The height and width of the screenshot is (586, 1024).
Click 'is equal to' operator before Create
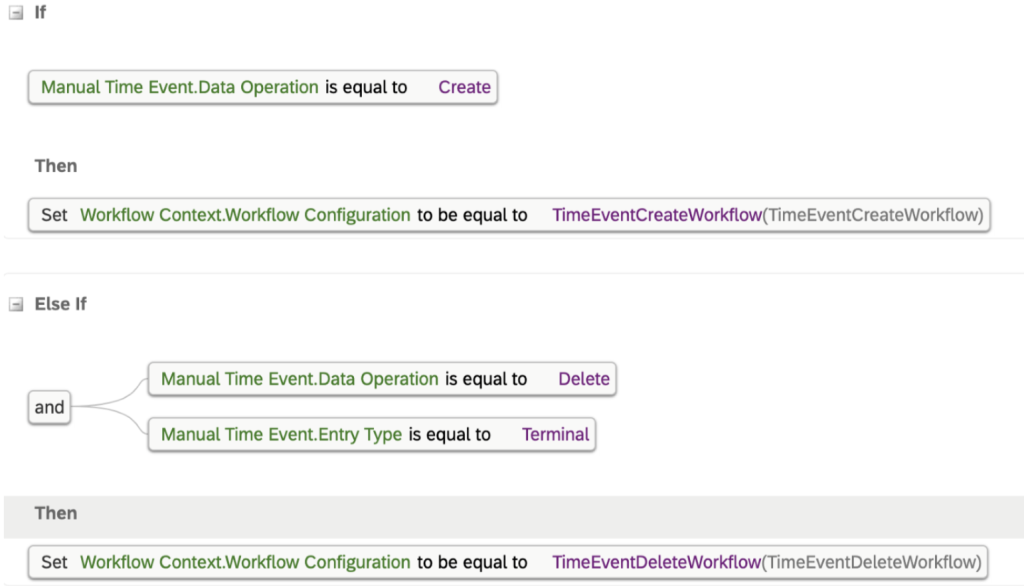(x=366, y=87)
